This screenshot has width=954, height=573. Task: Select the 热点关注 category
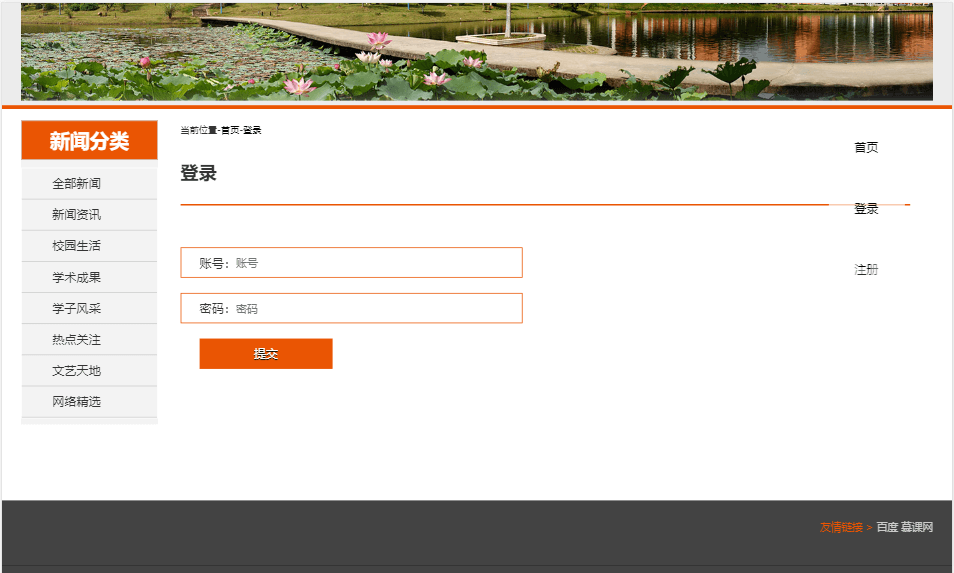77,340
